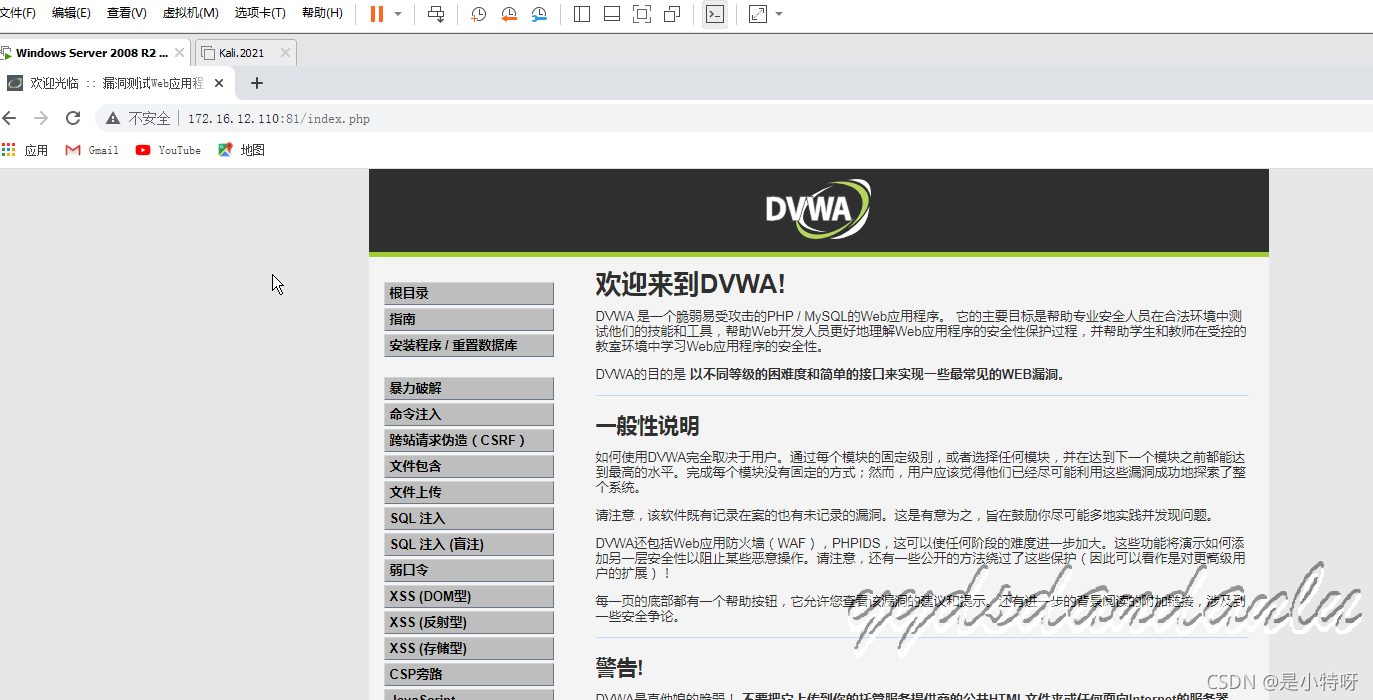Open the Gmail bookmark
Image resolution: width=1373 pixels, height=700 pixels.
point(92,150)
